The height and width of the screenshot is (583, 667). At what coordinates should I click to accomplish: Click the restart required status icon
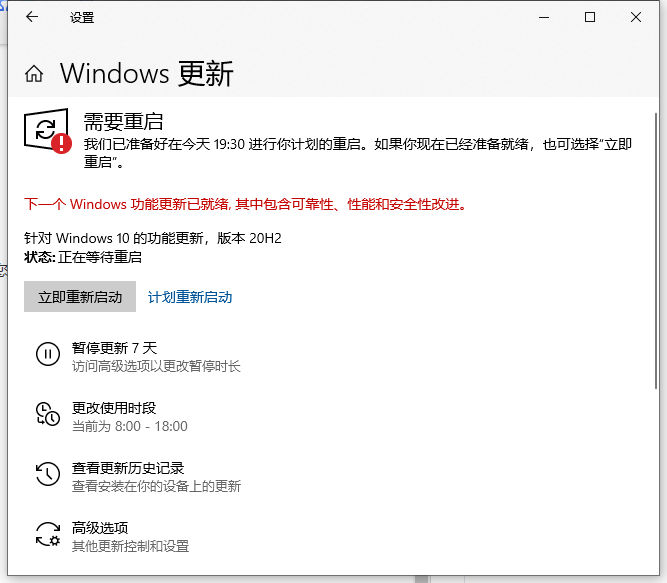(47, 131)
